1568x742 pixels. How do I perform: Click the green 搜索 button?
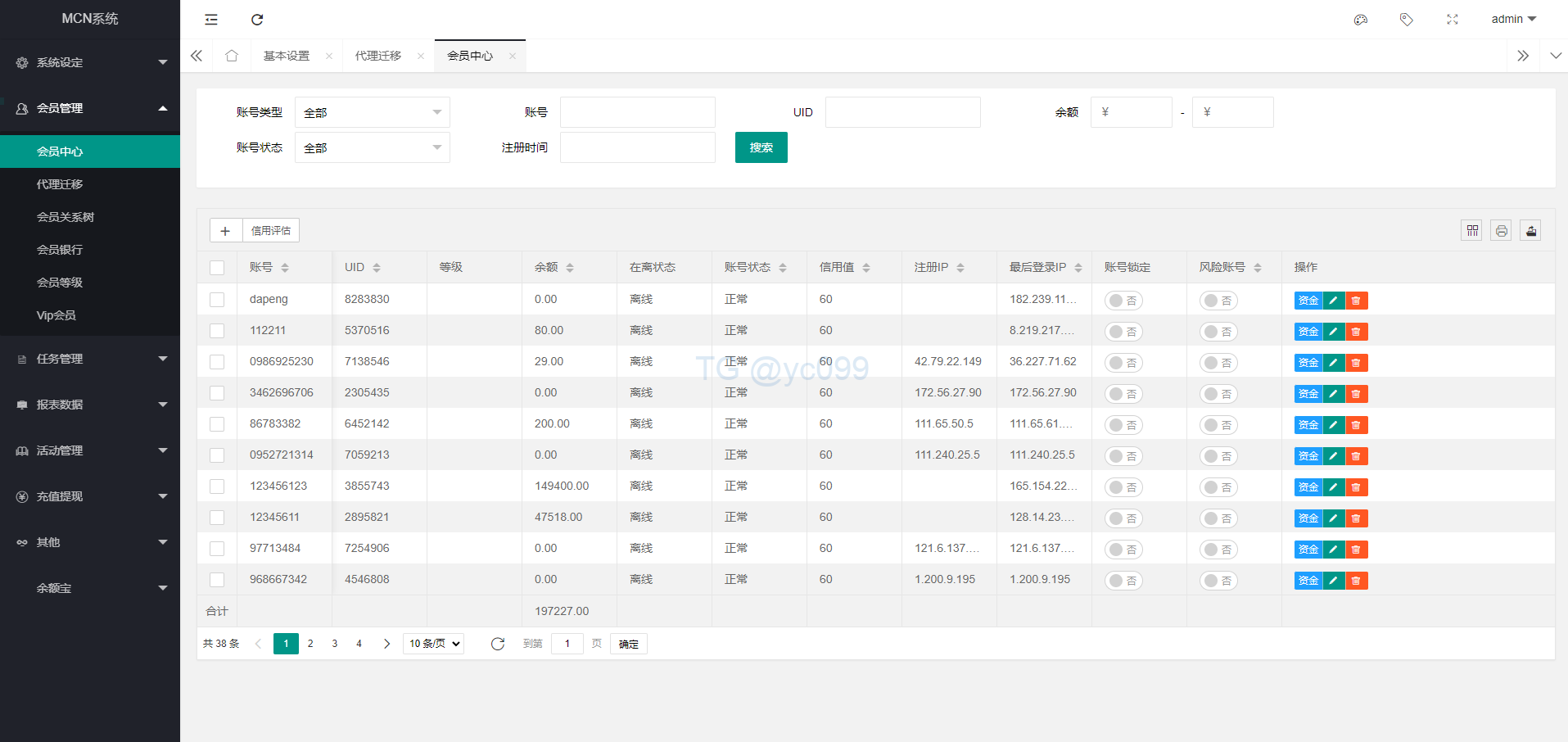point(761,147)
